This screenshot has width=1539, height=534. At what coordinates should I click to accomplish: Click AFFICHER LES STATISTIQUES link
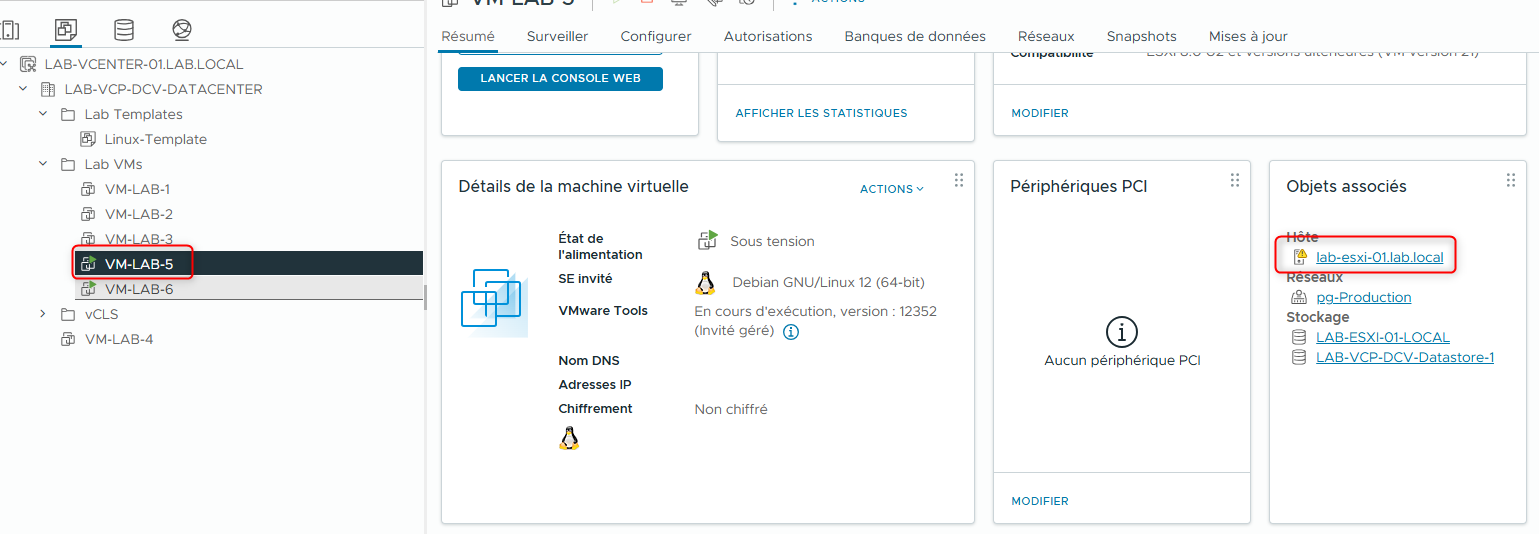821,113
